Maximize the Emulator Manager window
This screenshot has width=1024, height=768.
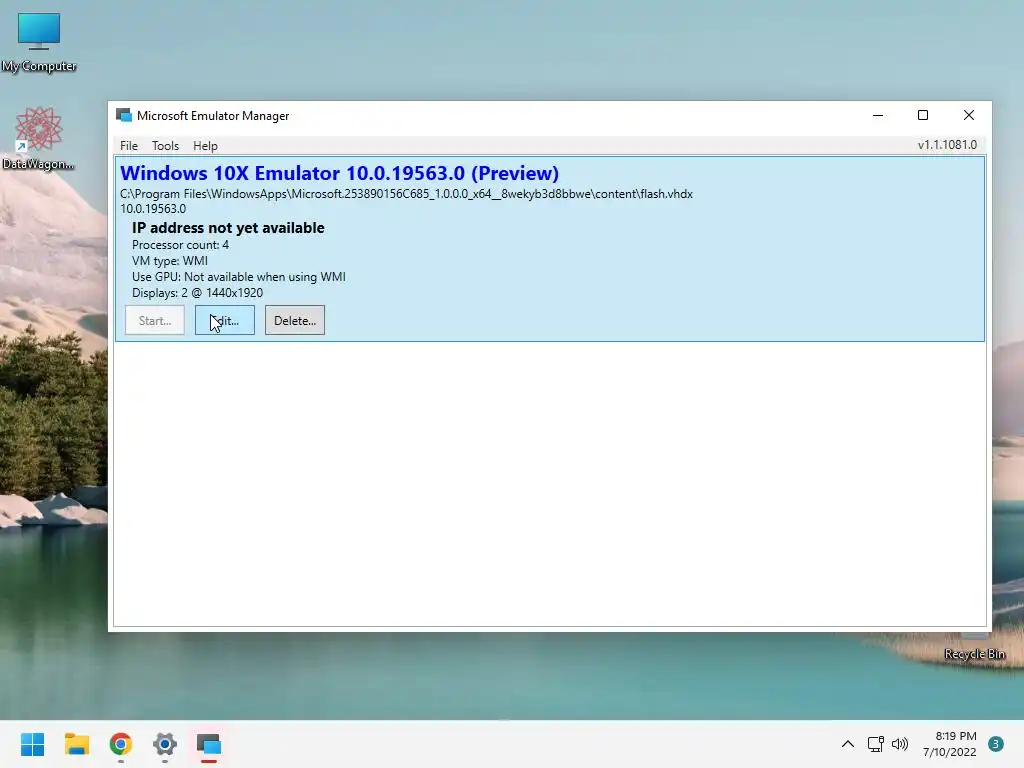coord(923,116)
